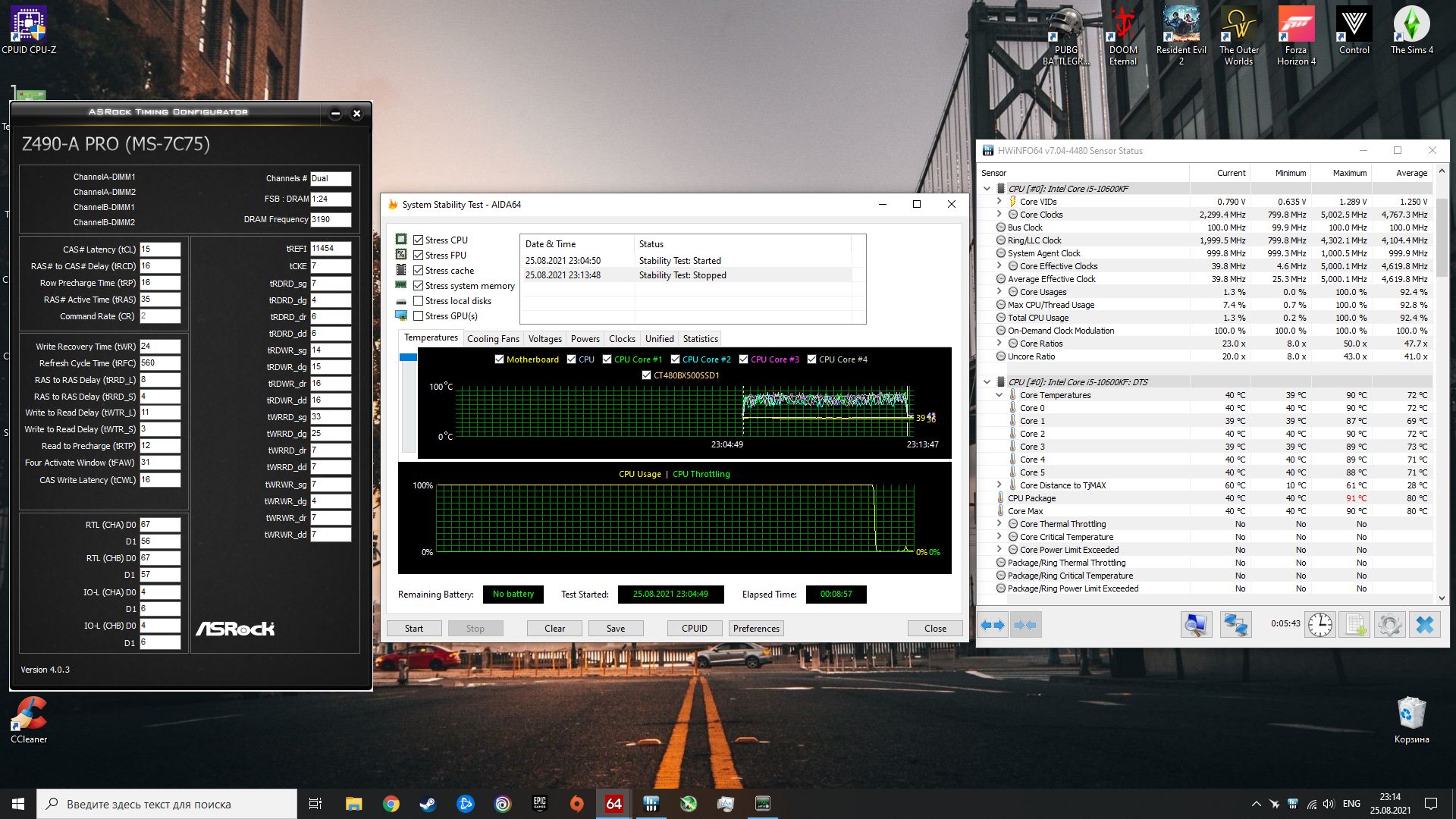Click the HWiNFO network computers icon

pos(1235,625)
